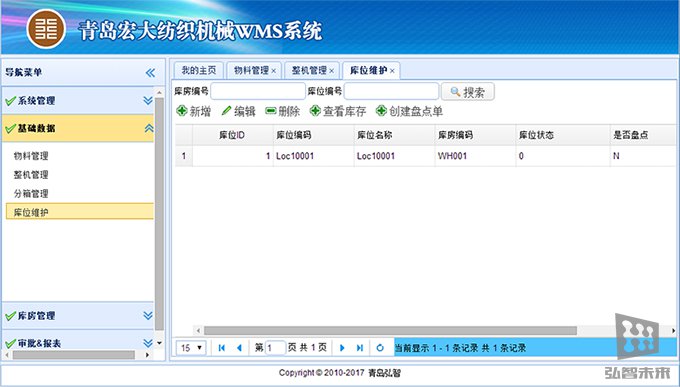Sort by 库位ID column header
Viewport: 680px width, 387px height.
click(233, 135)
